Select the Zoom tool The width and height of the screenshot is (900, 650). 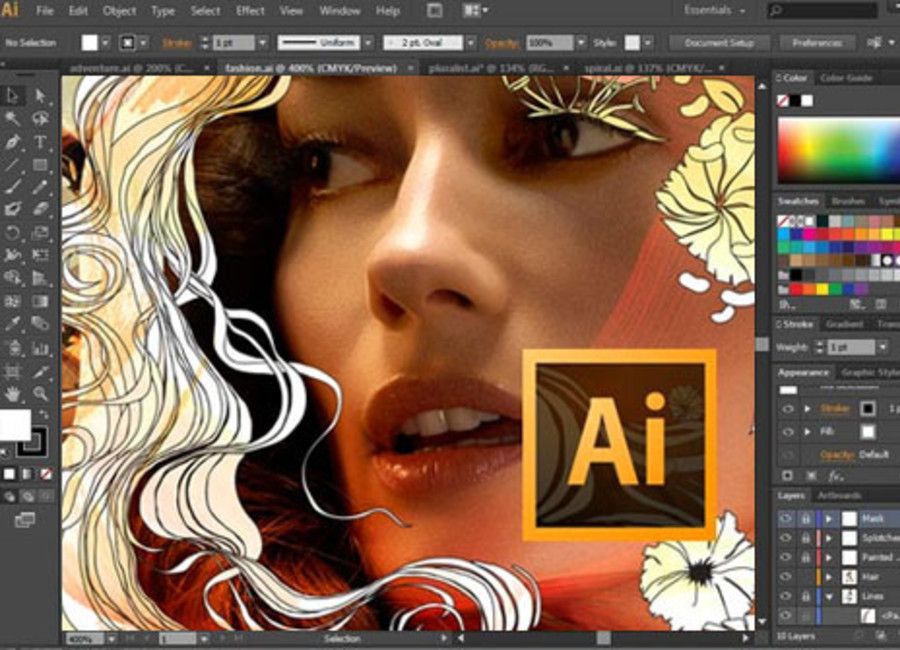pos(40,394)
